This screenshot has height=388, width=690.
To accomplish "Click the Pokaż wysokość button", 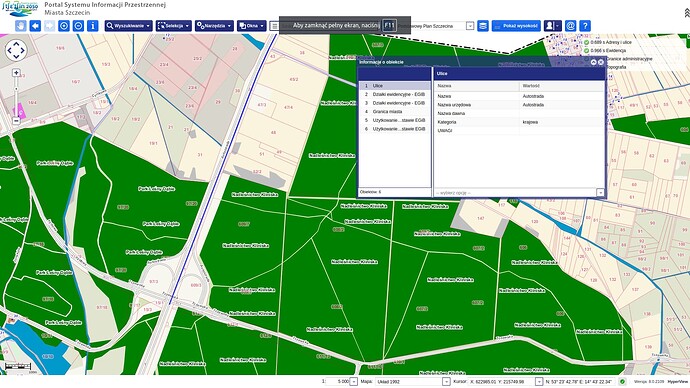I will pos(516,26).
